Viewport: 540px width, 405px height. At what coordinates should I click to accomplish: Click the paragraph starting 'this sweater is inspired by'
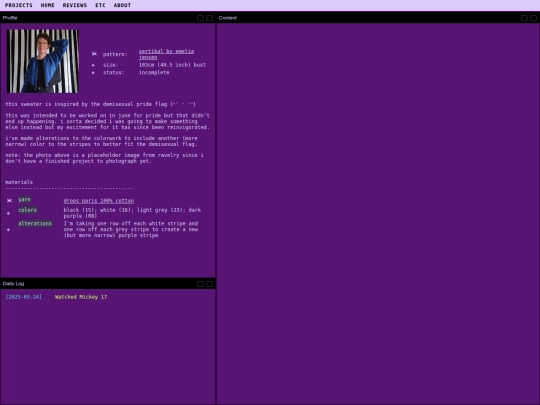point(101,104)
